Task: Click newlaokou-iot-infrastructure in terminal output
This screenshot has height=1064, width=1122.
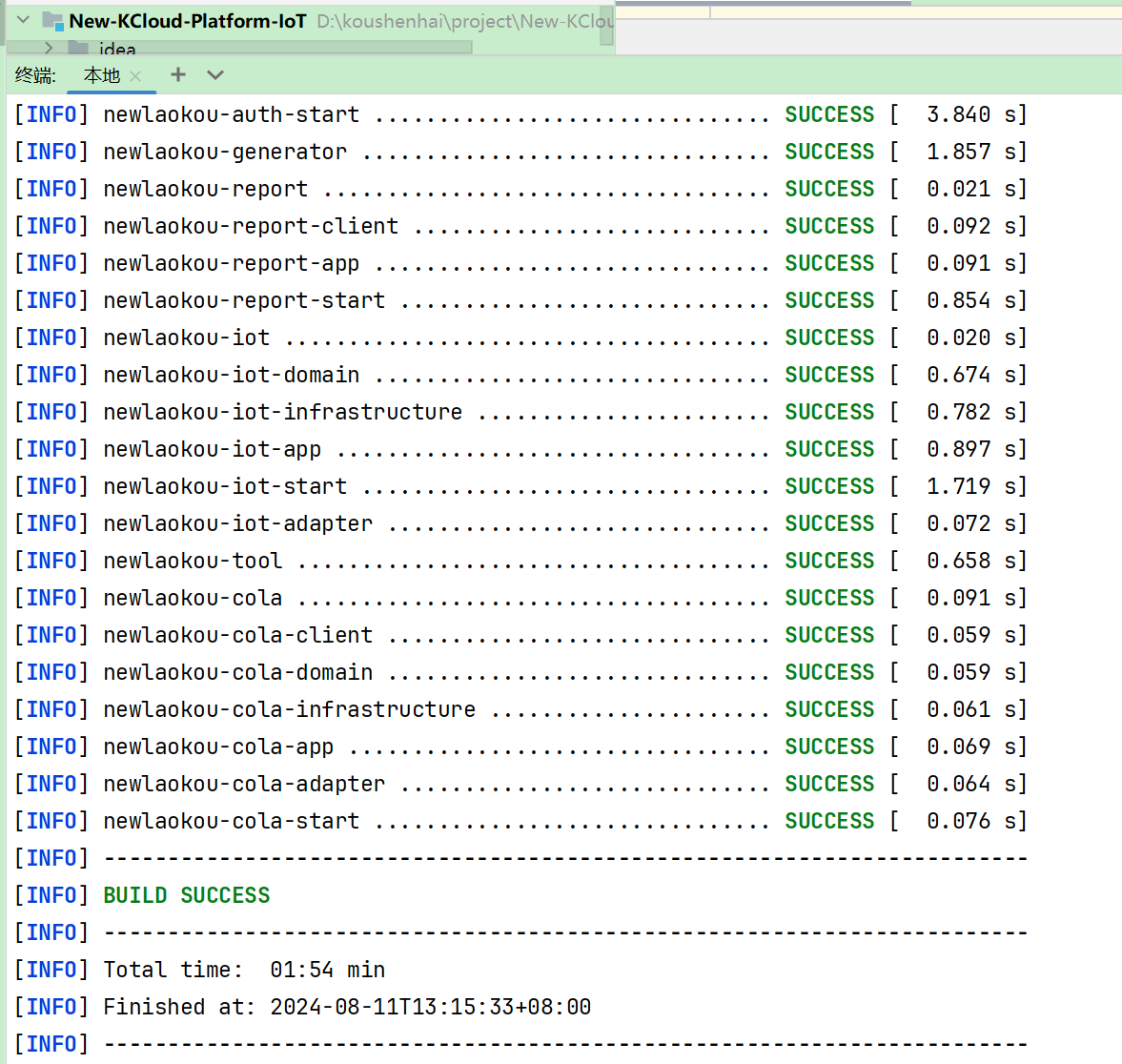Action: (282, 412)
